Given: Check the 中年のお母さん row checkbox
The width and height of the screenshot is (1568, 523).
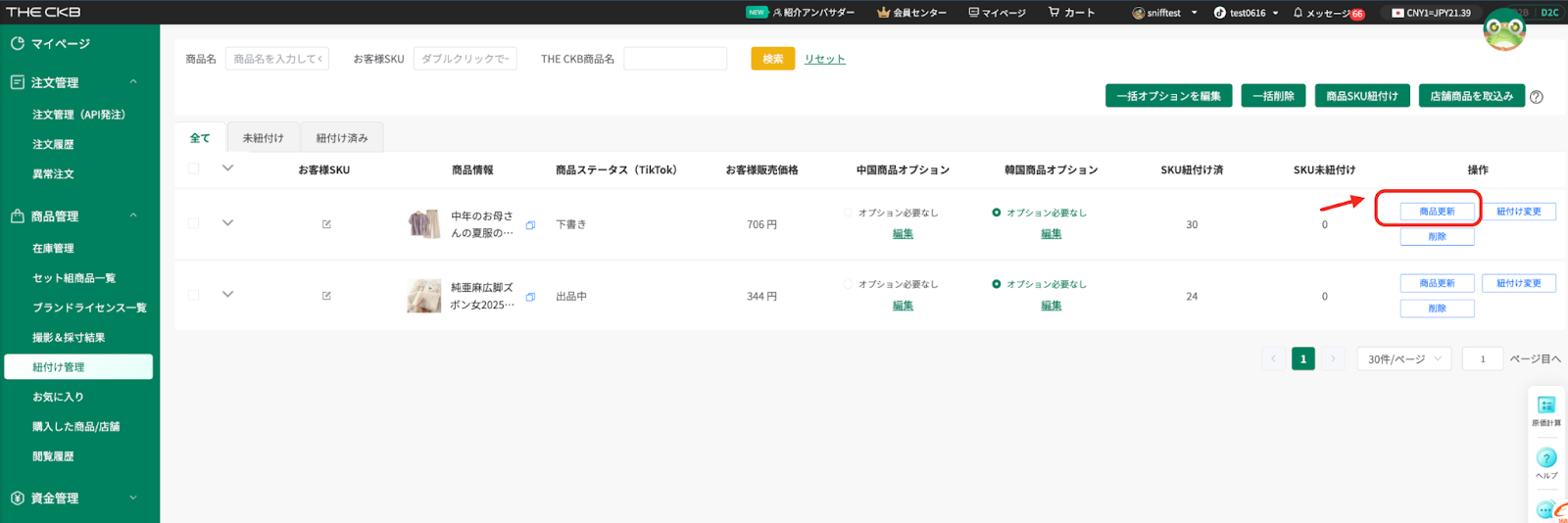Looking at the screenshot, I should point(193,223).
